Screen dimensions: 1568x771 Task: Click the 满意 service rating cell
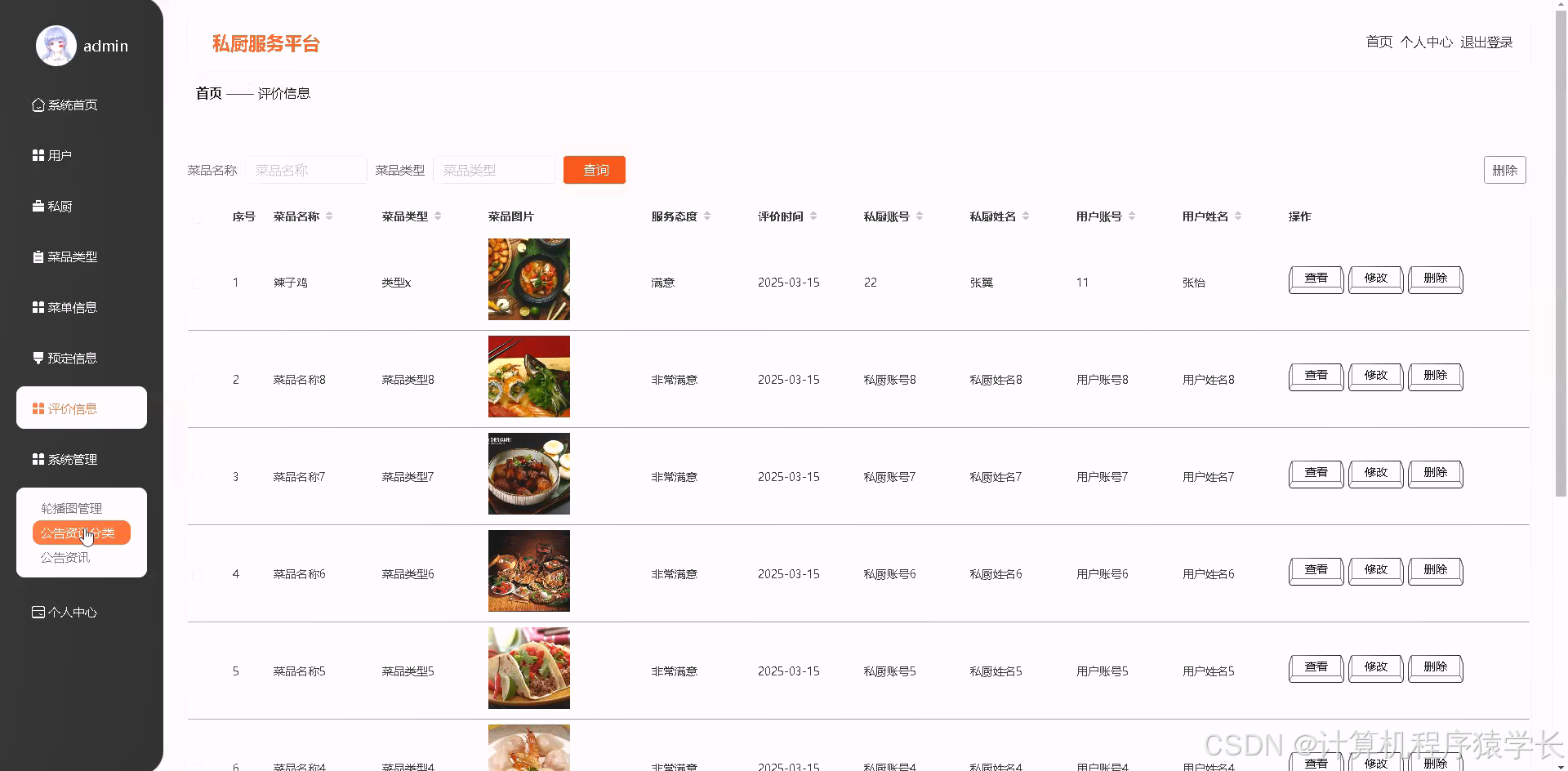(x=663, y=283)
